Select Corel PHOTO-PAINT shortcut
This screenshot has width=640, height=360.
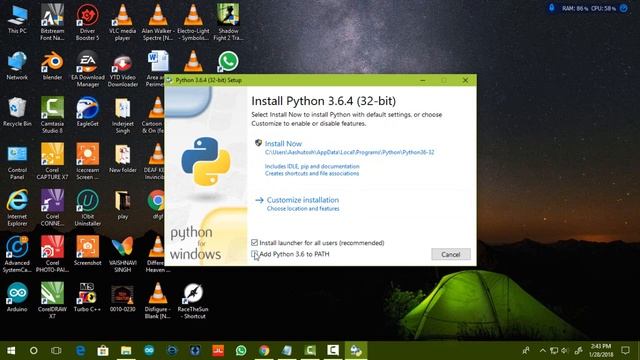tap(52, 255)
